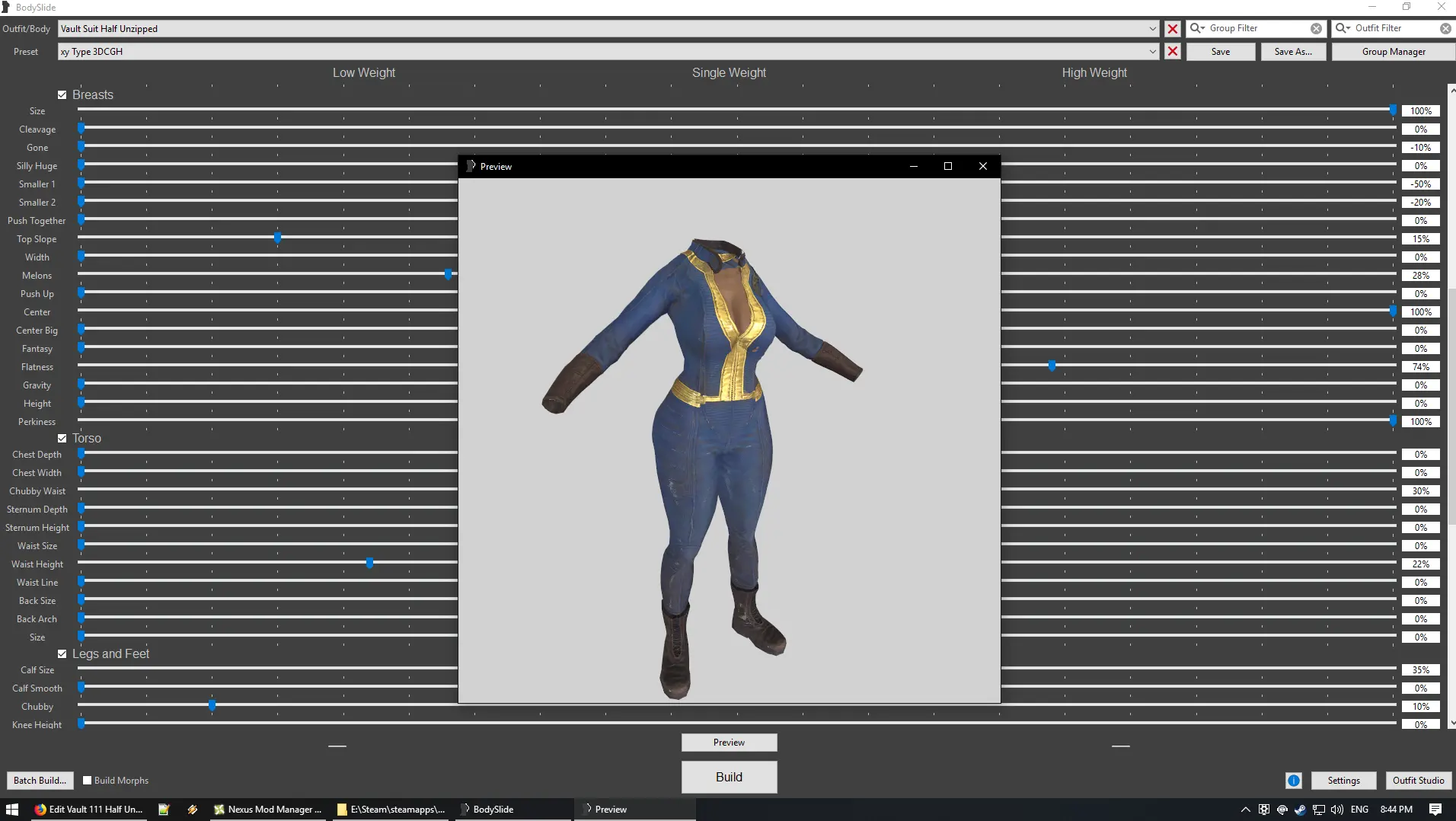Open Outfit Studio

1418,781
